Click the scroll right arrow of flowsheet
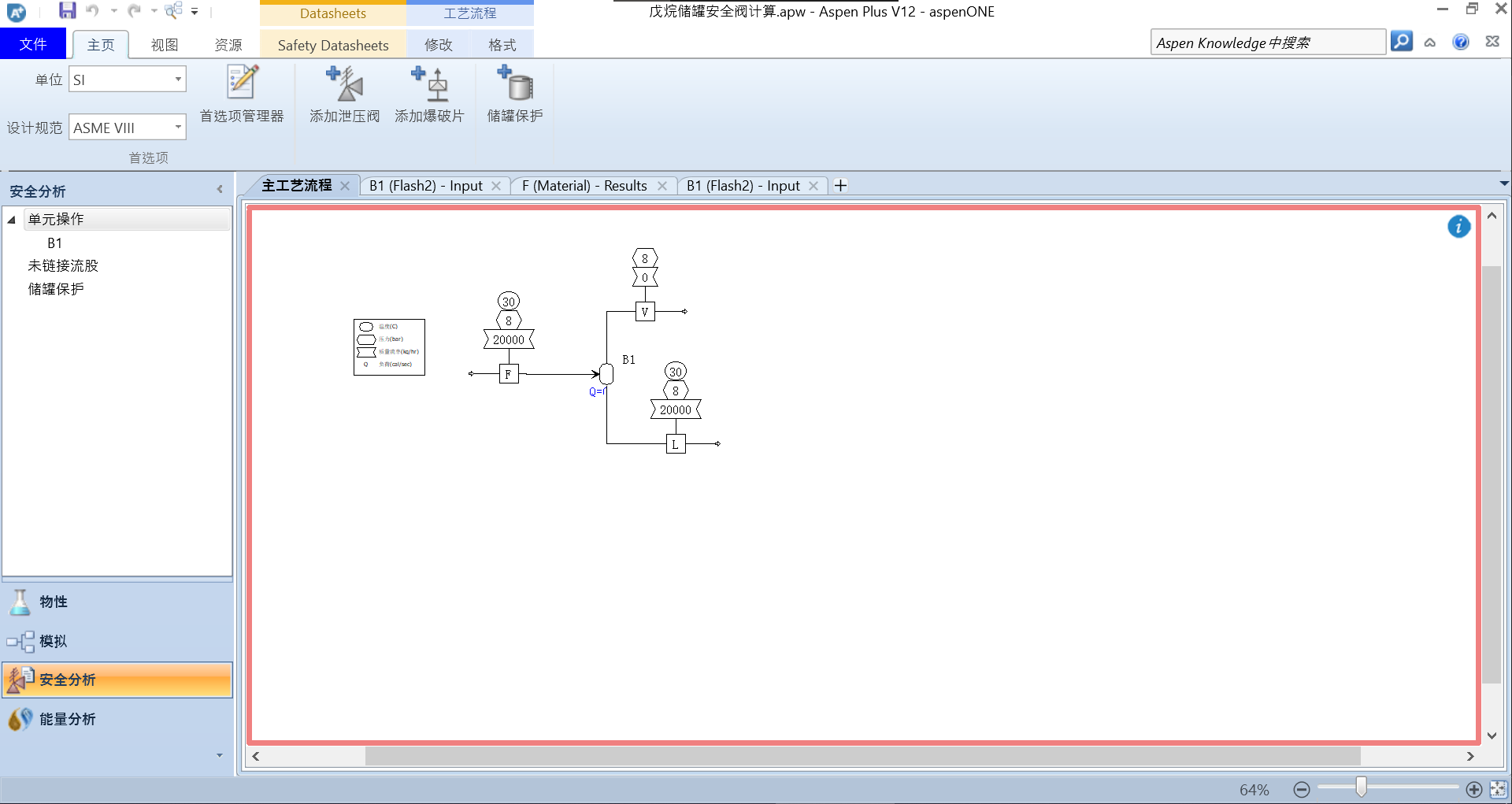 tap(1470, 756)
